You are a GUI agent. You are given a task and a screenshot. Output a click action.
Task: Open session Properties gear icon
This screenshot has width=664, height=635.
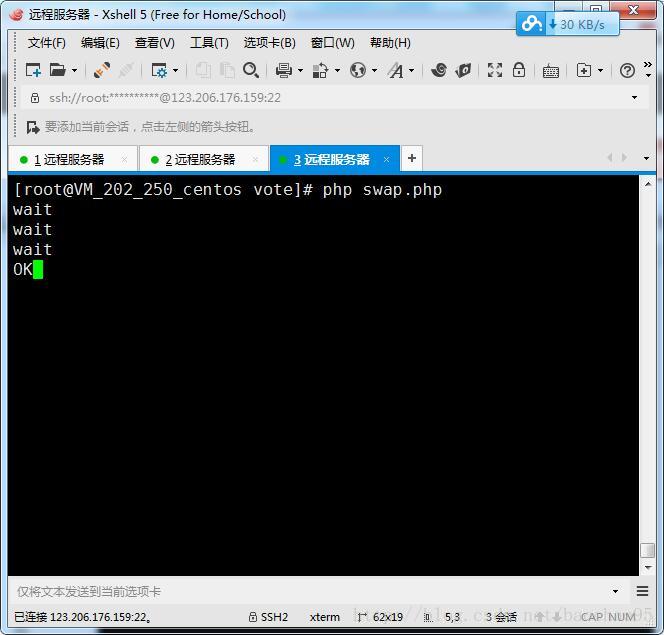click(159, 70)
